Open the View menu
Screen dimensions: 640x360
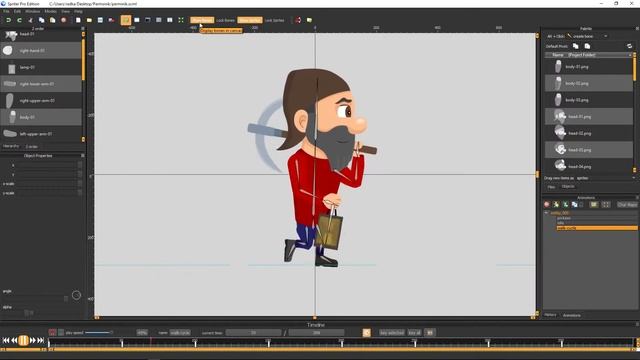pyautogui.click(x=65, y=11)
